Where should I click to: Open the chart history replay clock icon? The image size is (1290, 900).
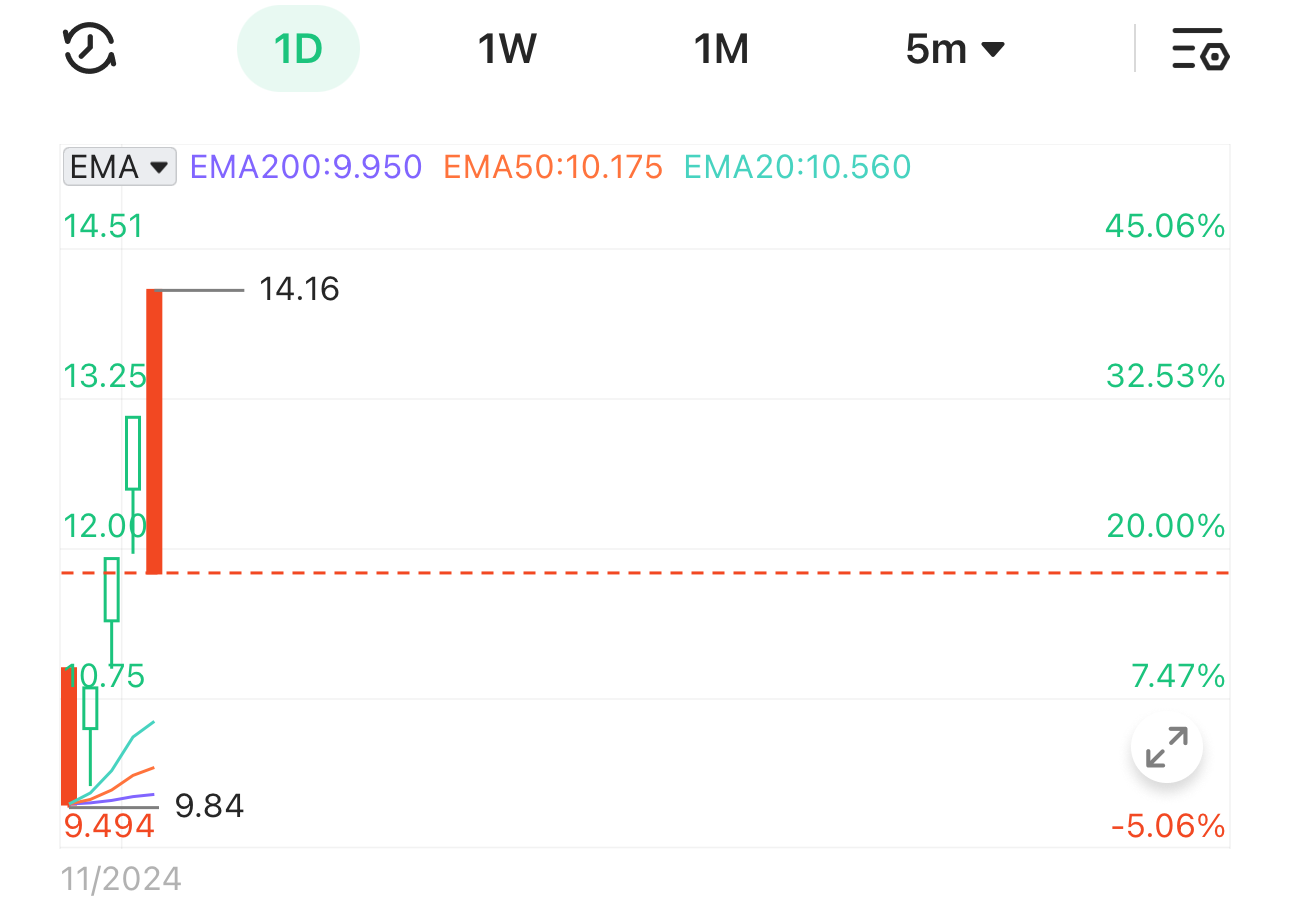coord(89,48)
